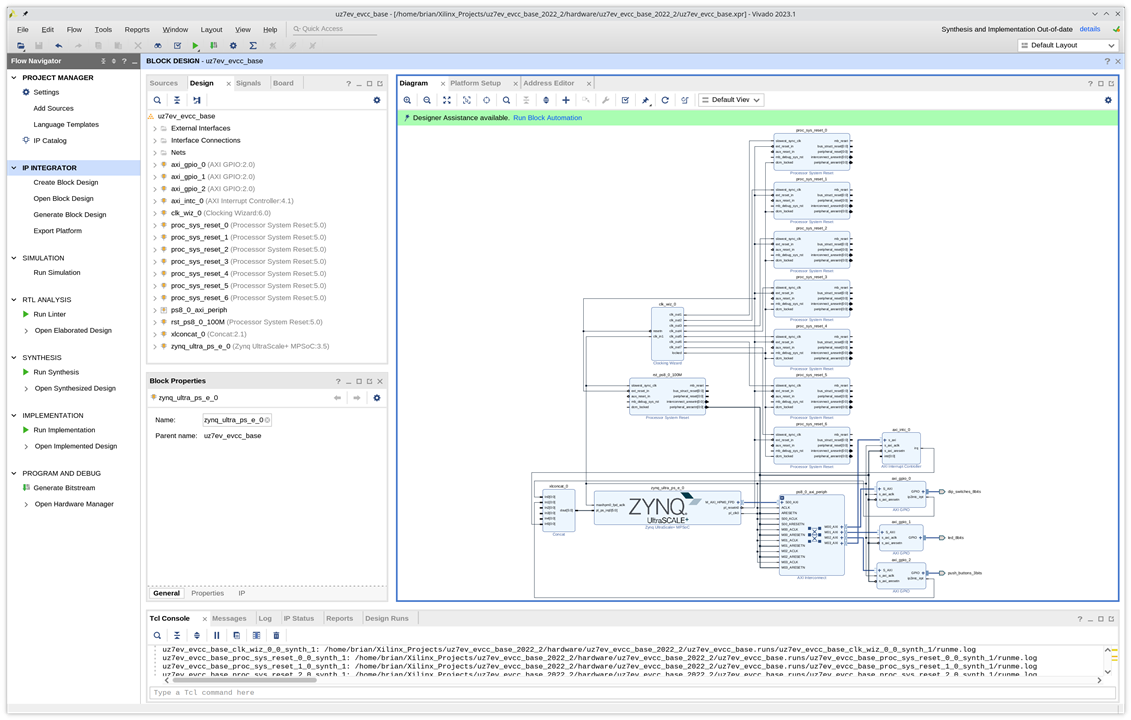Open Design panel settings gear
This screenshot has width=1131, height=720.
(x=377, y=100)
